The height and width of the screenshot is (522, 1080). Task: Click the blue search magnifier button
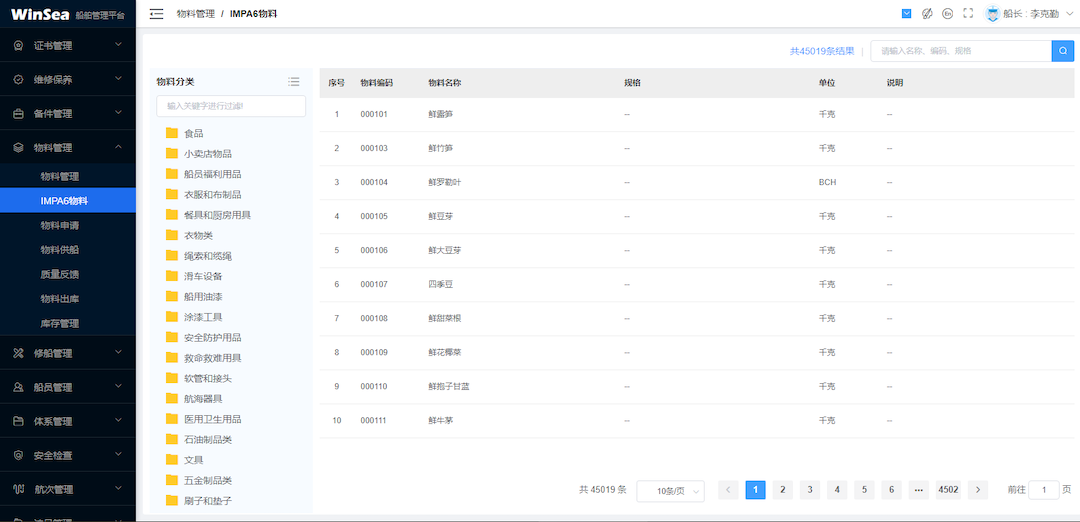1063,51
